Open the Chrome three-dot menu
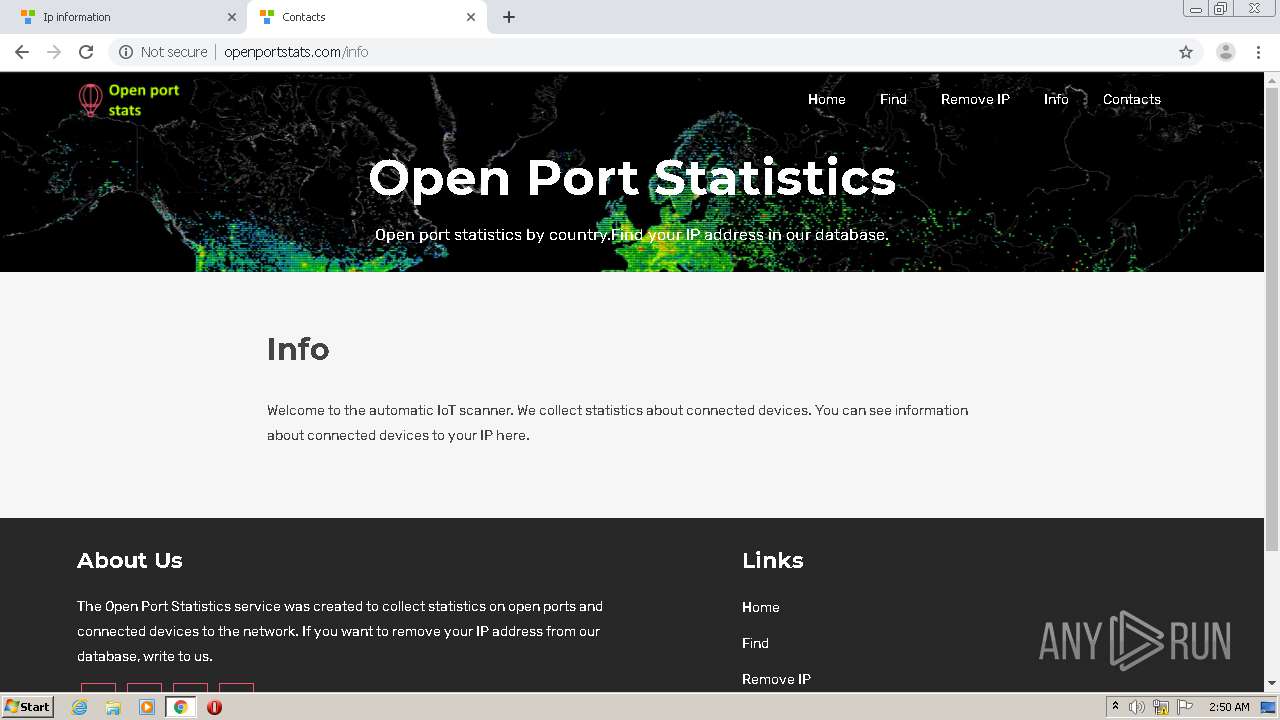 (x=1258, y=52)
